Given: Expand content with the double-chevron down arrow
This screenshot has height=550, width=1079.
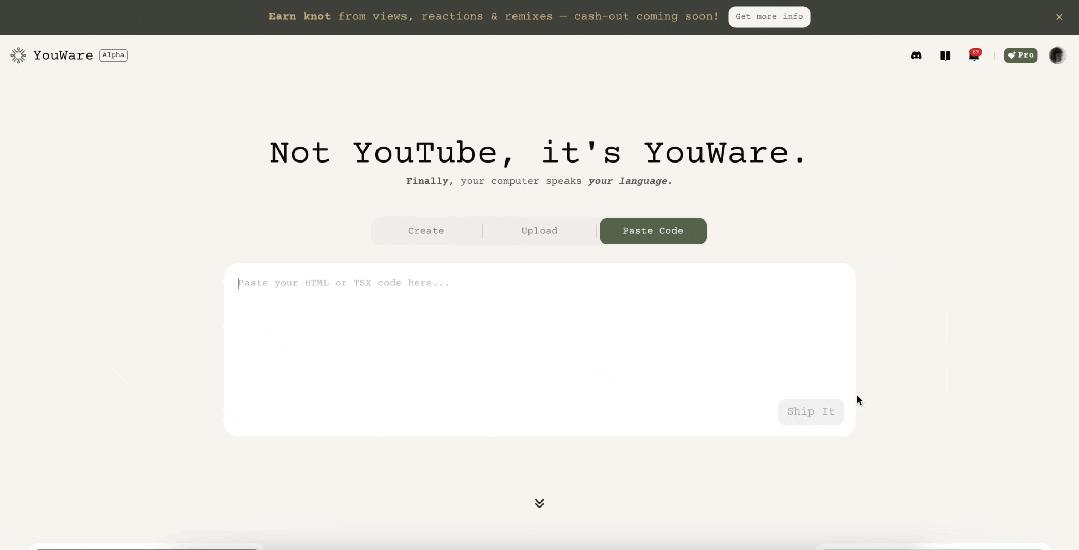Looking at the screenshot, I should pos(539,503).
